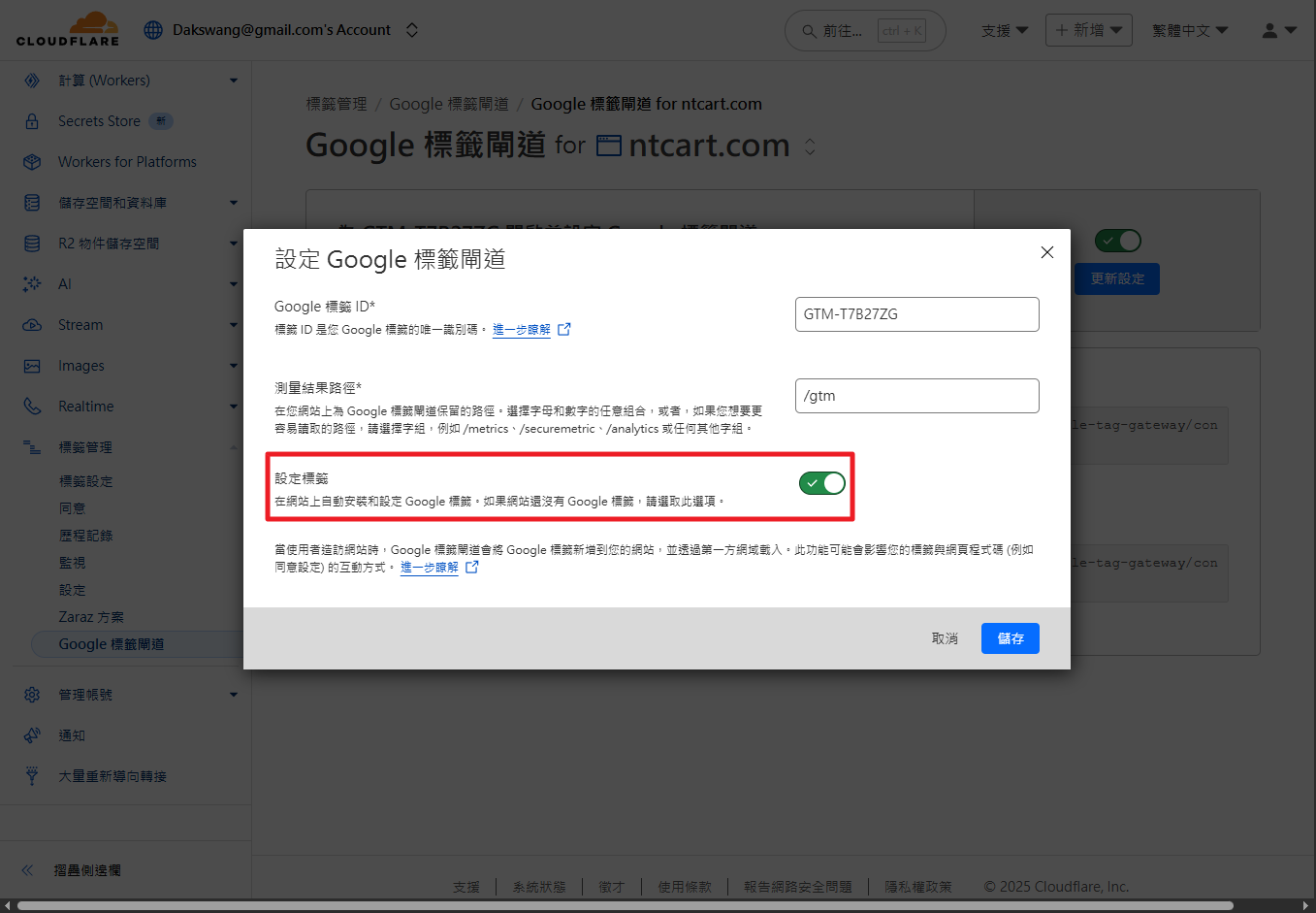The image size is (1316, 913).
Task: Click the 取消 cancel button
Action: tap(945, 638)
